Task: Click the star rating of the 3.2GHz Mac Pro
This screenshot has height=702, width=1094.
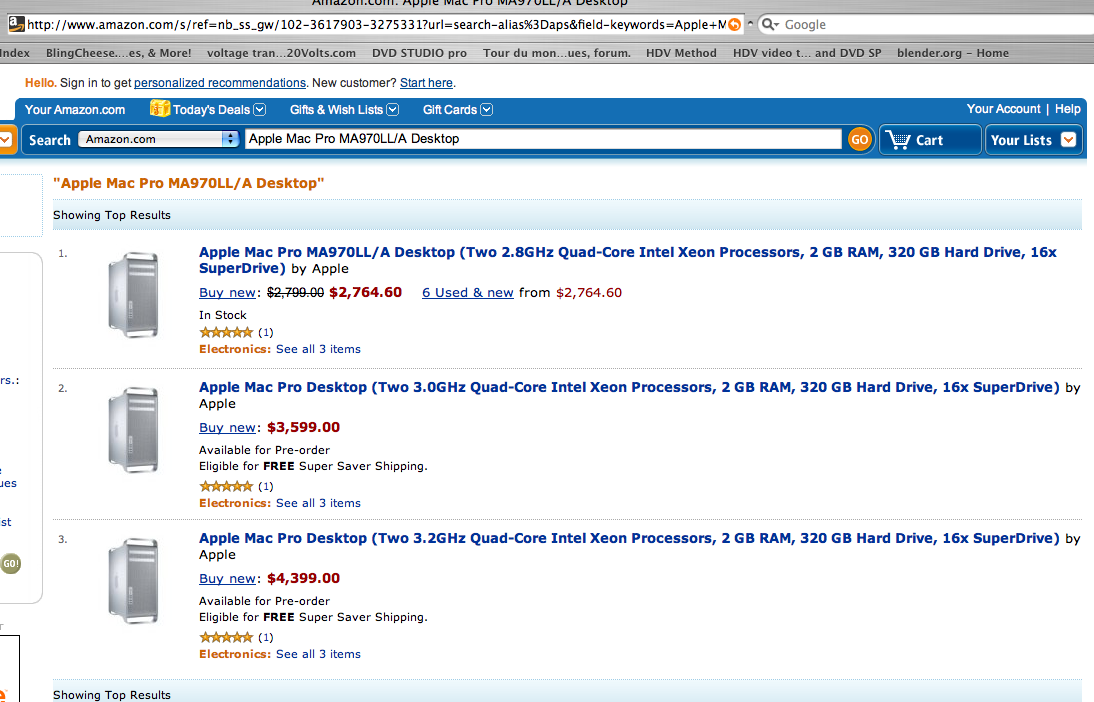Action: click(x=225, y=637)
